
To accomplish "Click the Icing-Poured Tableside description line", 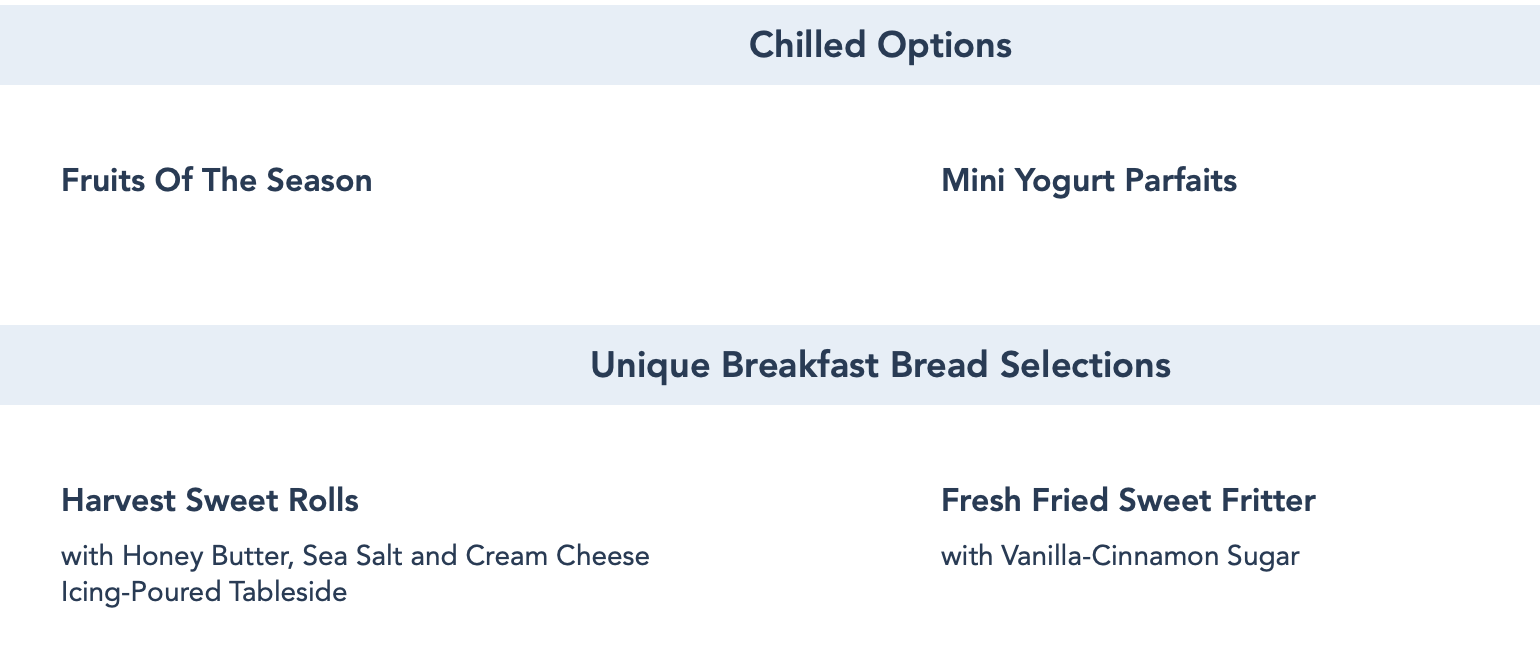I will coord(204,592).
